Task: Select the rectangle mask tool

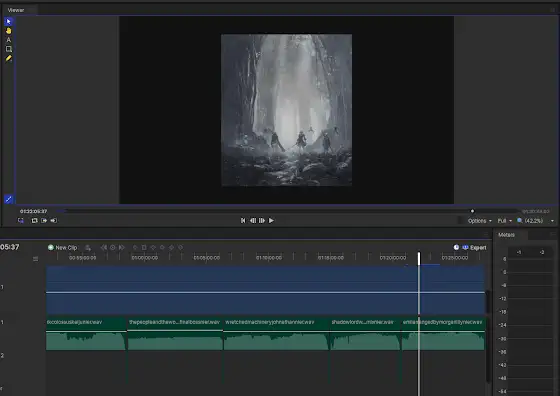Action: [x=9, y=49]
